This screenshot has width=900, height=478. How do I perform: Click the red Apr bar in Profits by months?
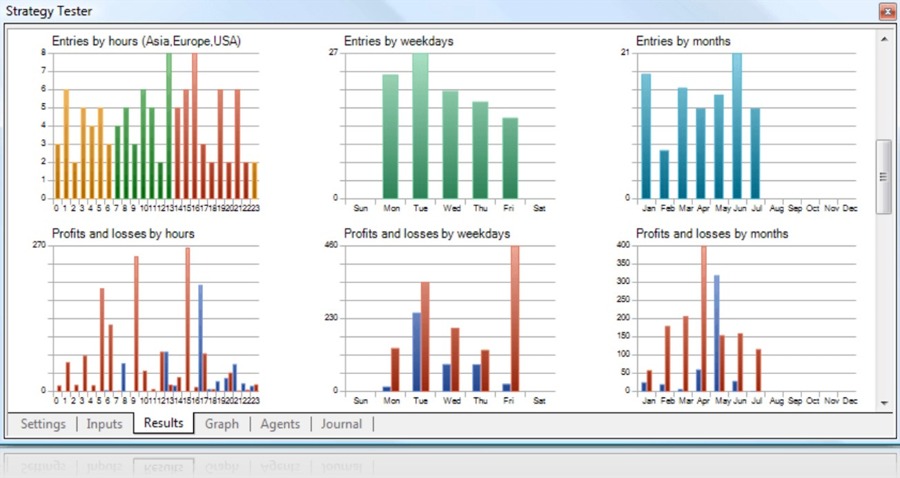704,318
